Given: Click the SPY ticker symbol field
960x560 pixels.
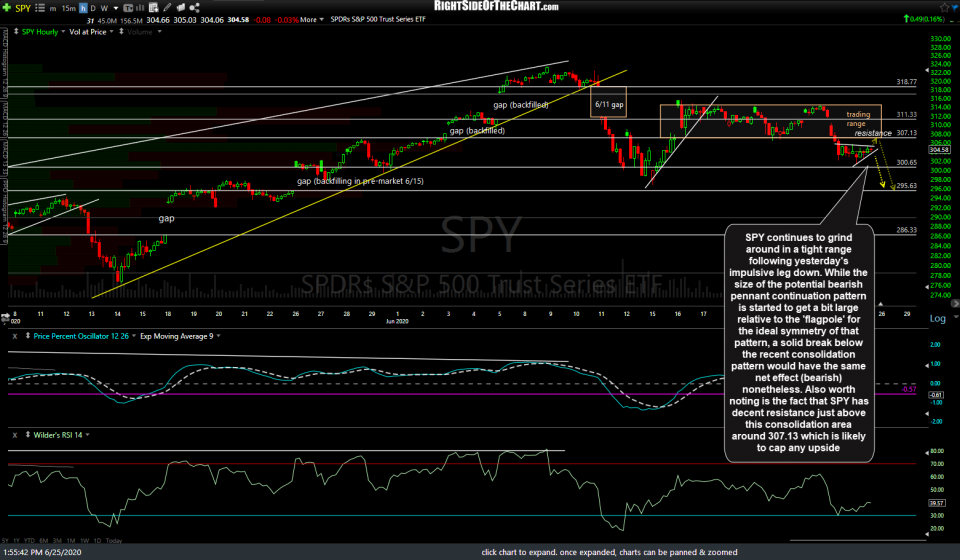Looking at the screenshot, I should pos(23,8).
